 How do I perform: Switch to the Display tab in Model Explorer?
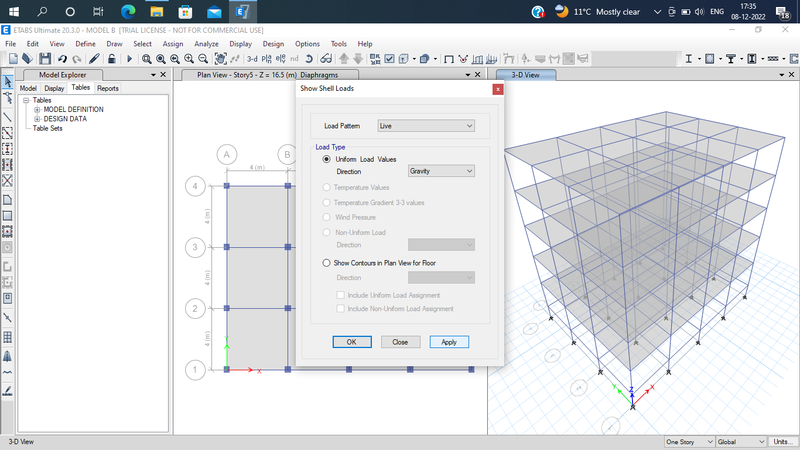(x=54, y=88)
